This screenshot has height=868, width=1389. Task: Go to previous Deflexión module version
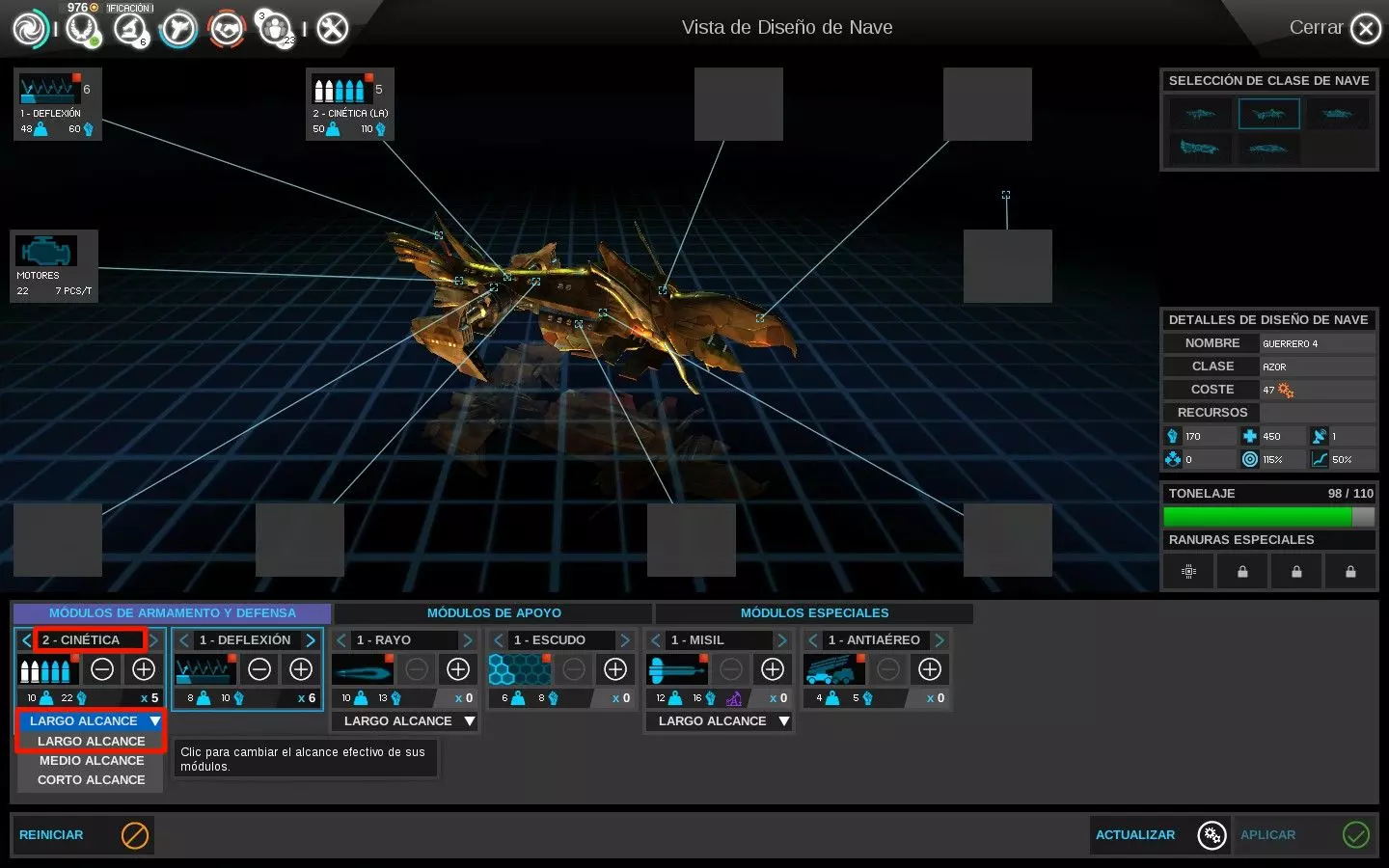pyautogui.click(x=184, y=640)
